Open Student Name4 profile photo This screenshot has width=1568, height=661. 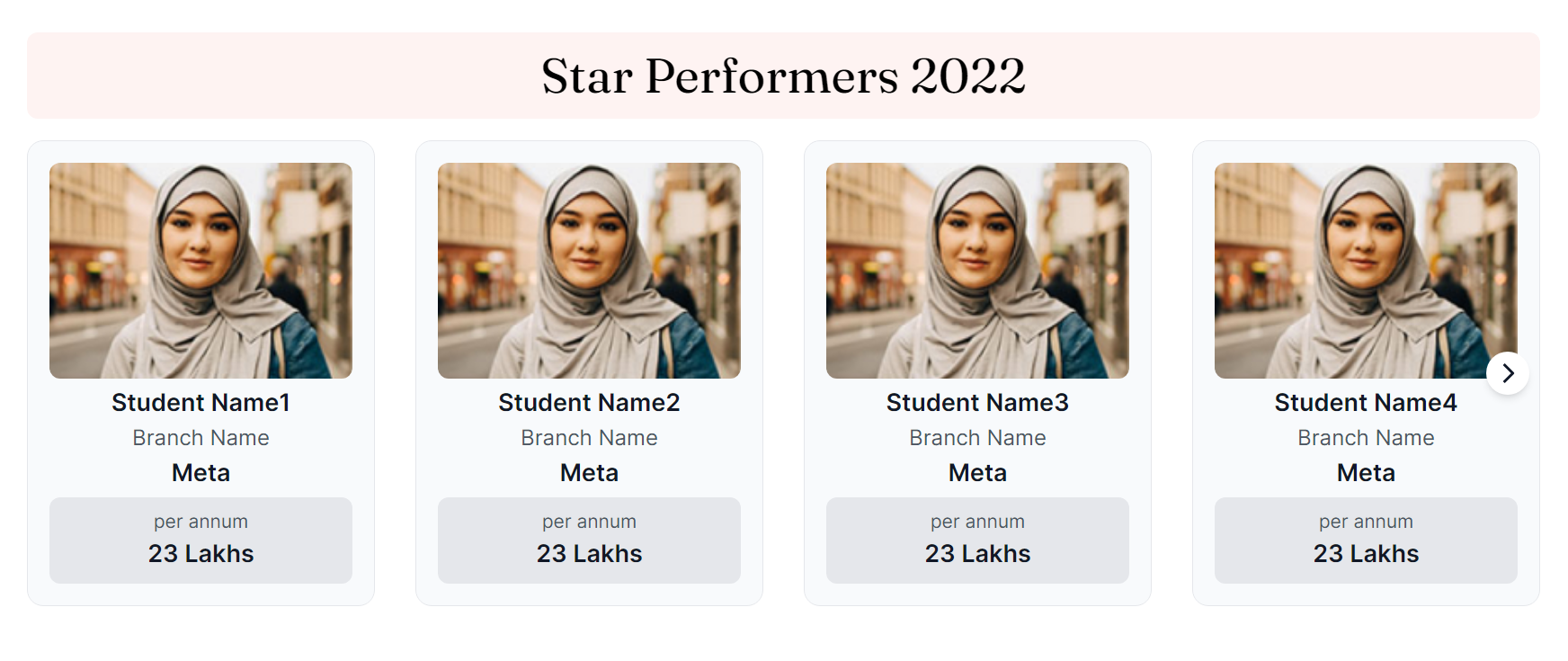pos(1366,270)
